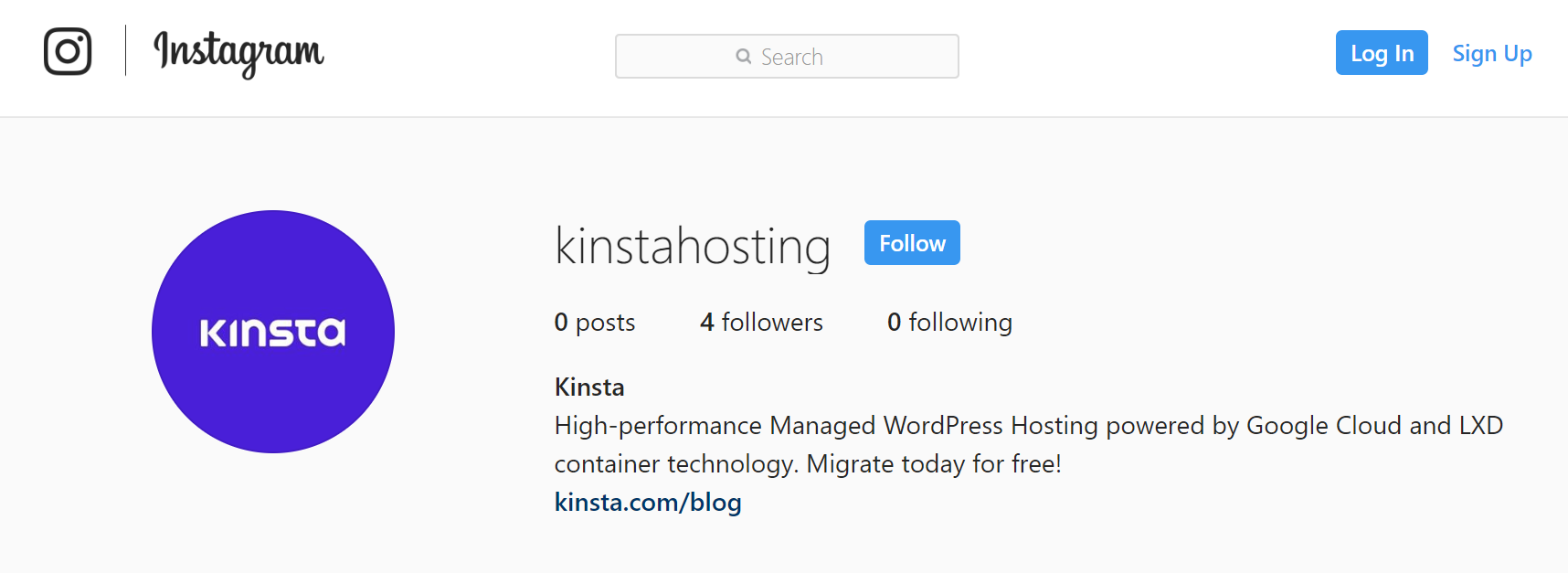Click the "Migrate today for free!" text
1568x573 pixels.
tap(933, 464)
